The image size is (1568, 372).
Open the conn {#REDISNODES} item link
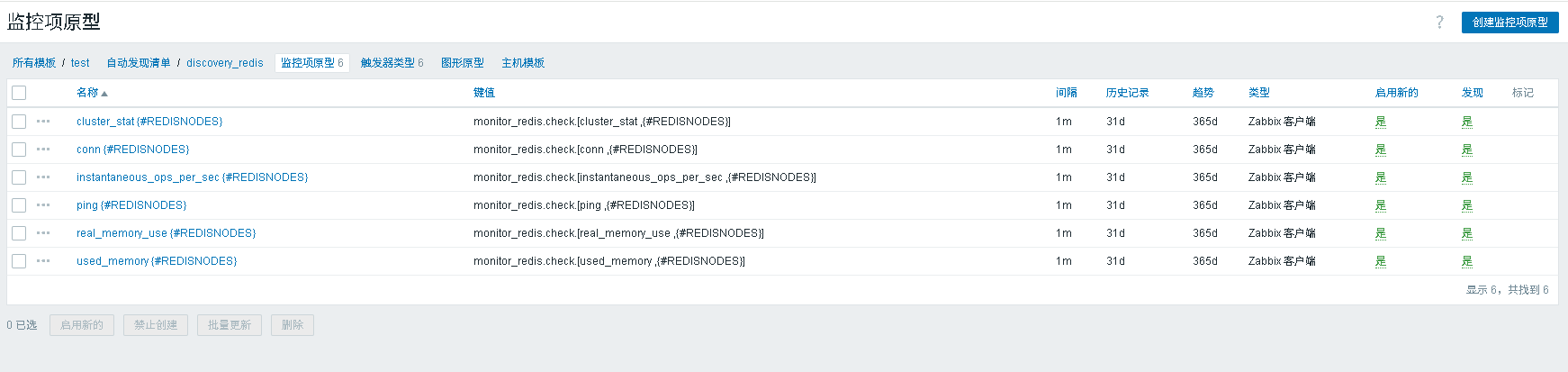coord(132,150)
